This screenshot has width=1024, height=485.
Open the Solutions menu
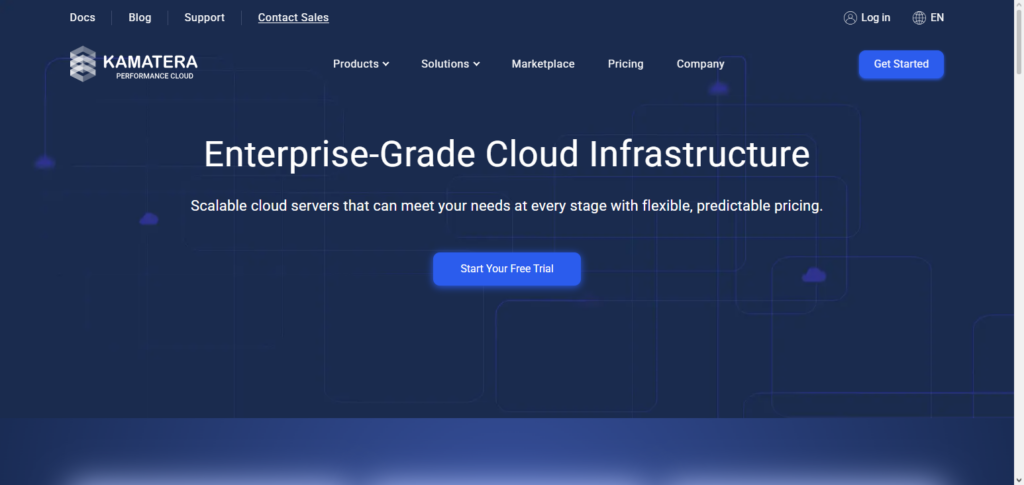(445, 64)
